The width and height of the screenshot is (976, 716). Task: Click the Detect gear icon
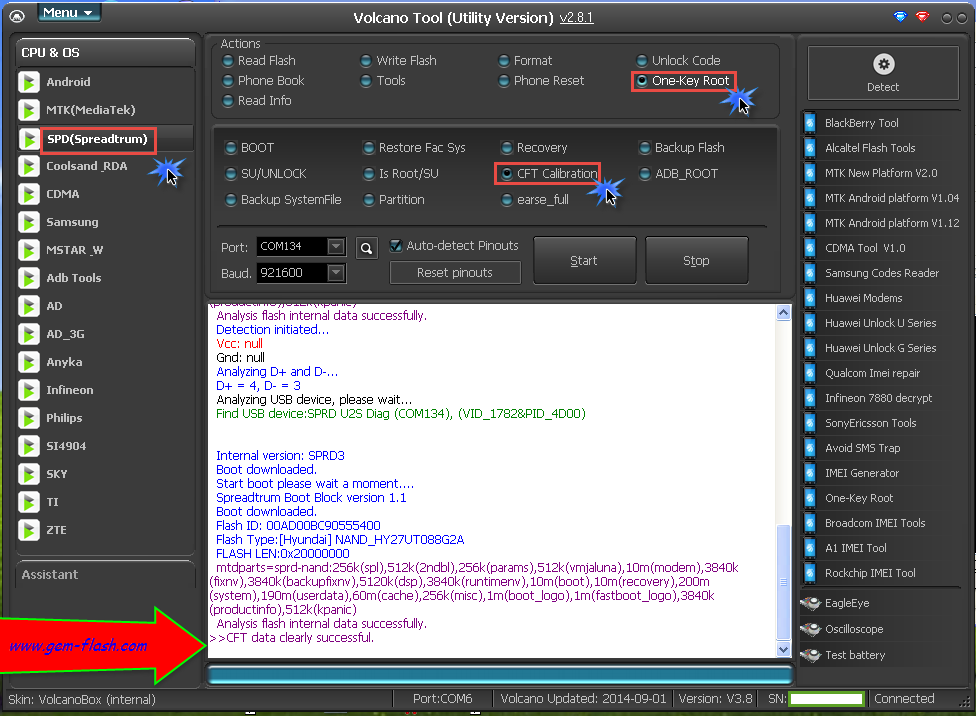coord(883,64)
